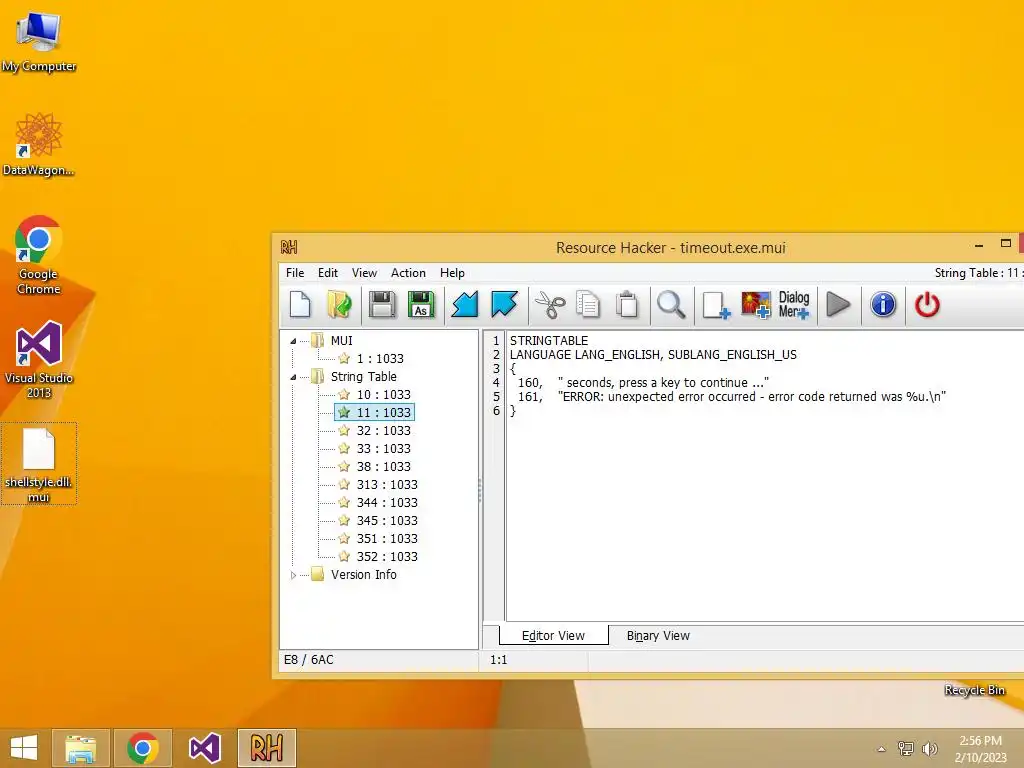Image resolution: width=1024 pixels, height=768 pixels.
Task: Compile script with the gray play icon
Action: pyautogui.click(x=838, y=305)
